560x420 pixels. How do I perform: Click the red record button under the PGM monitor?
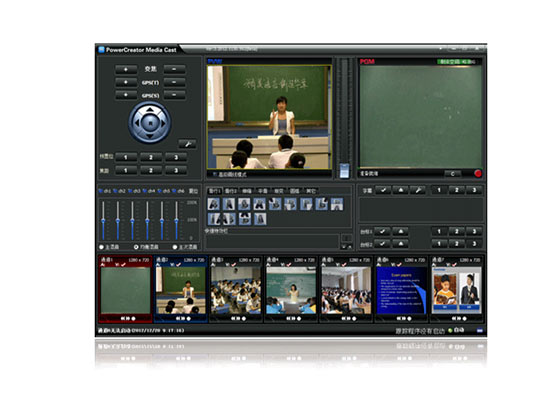point(478,174)
